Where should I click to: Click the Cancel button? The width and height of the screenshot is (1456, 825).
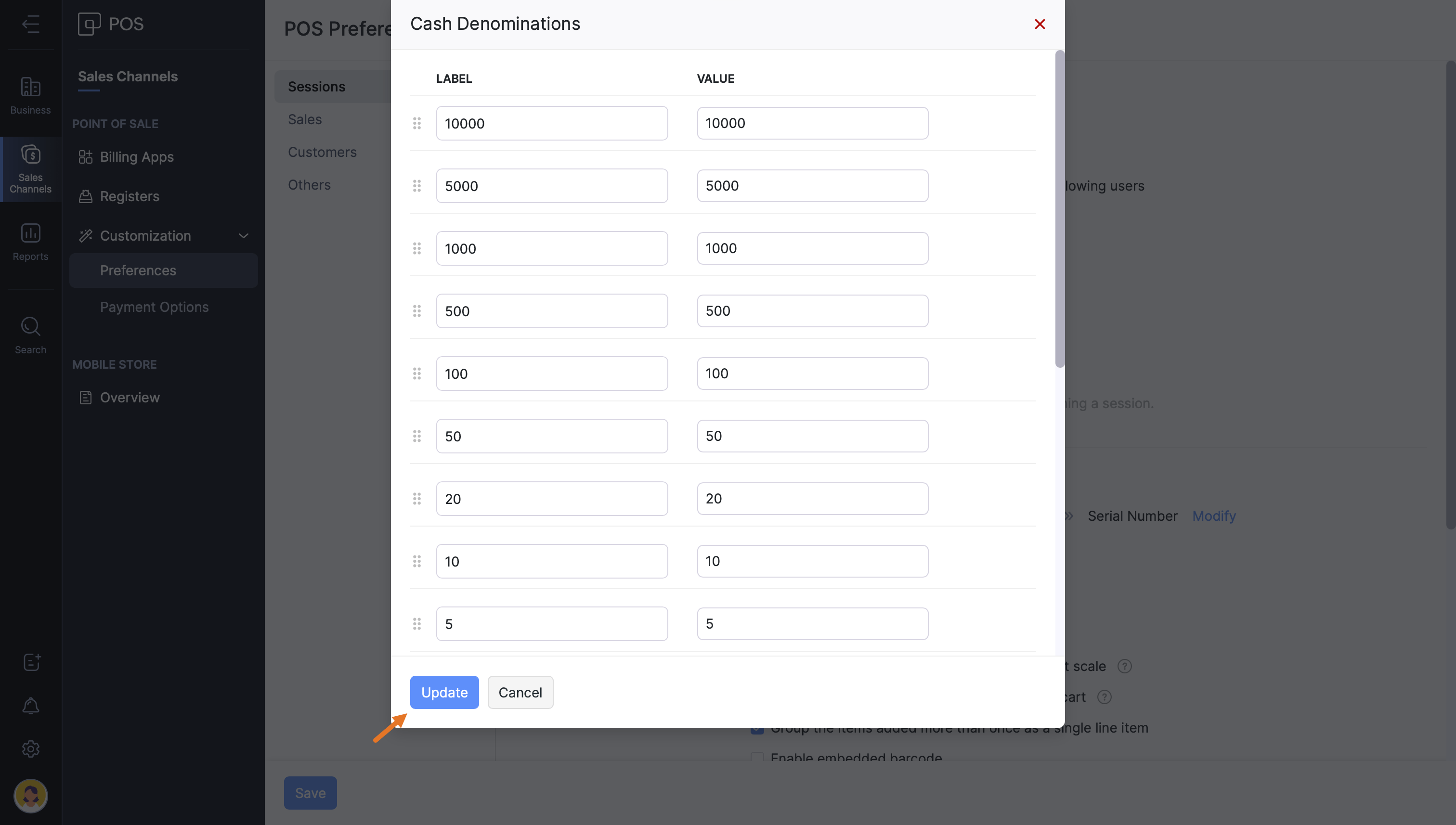[x=520, y=692]
